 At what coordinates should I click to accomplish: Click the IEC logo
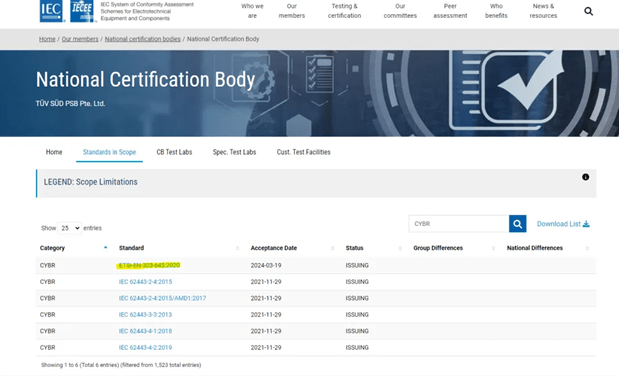coord(51,11)
